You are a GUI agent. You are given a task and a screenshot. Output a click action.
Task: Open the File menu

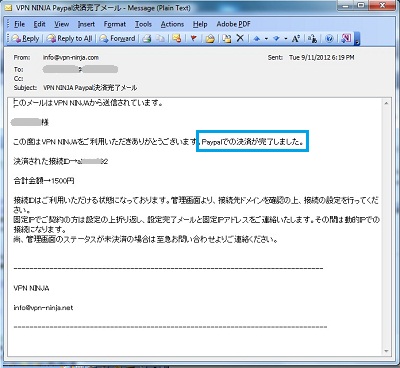(x=19, y=24)
